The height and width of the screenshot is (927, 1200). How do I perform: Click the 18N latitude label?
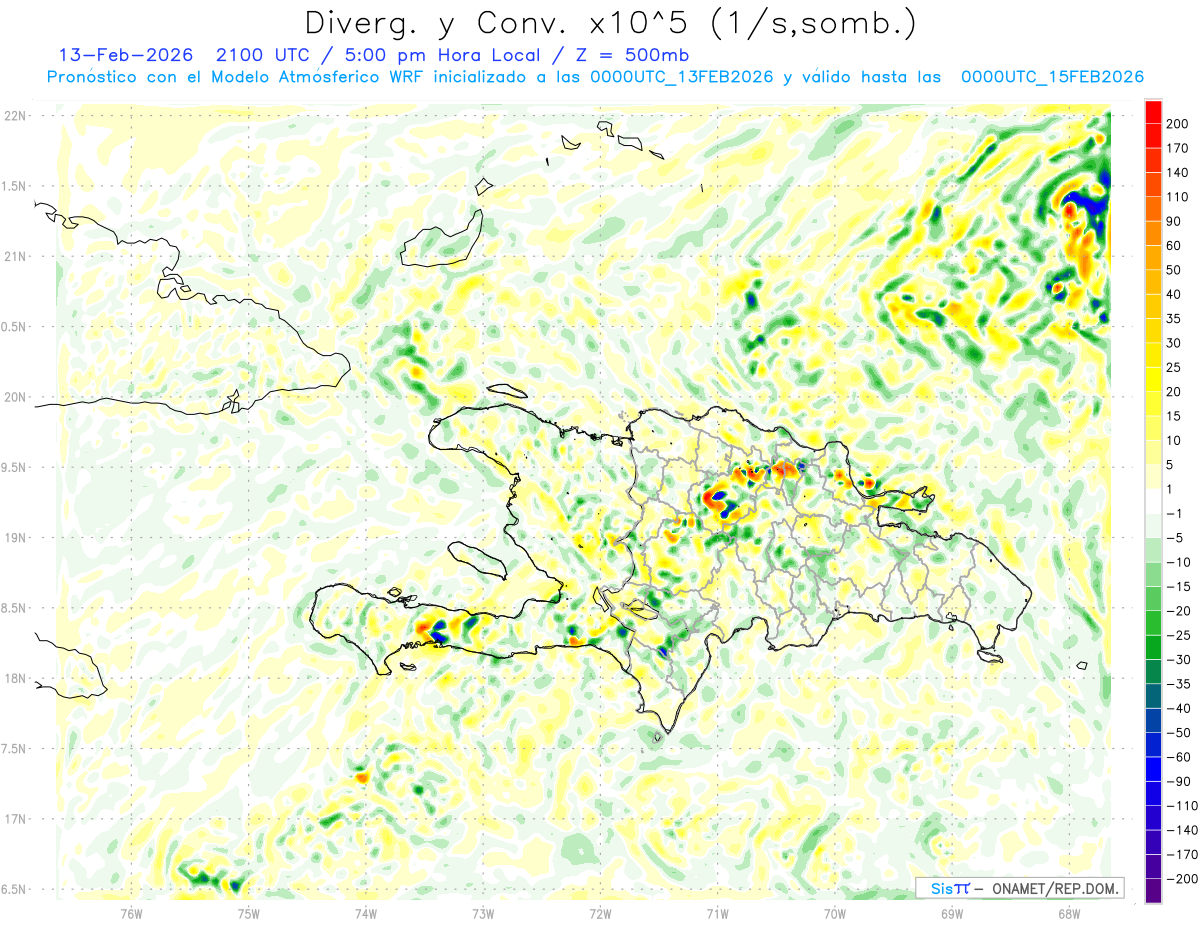(15, 679)
